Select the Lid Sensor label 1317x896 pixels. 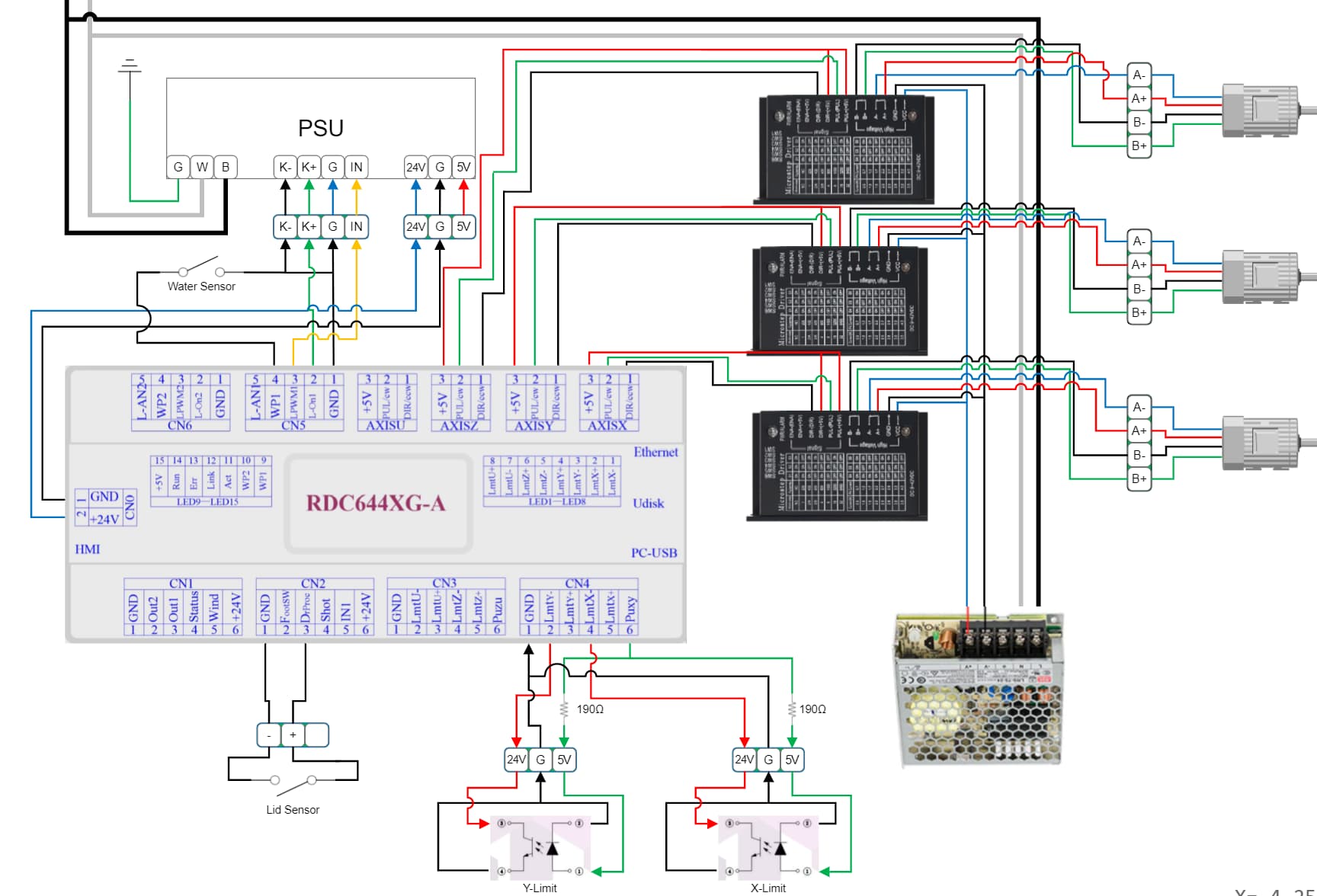click(293, 810)
